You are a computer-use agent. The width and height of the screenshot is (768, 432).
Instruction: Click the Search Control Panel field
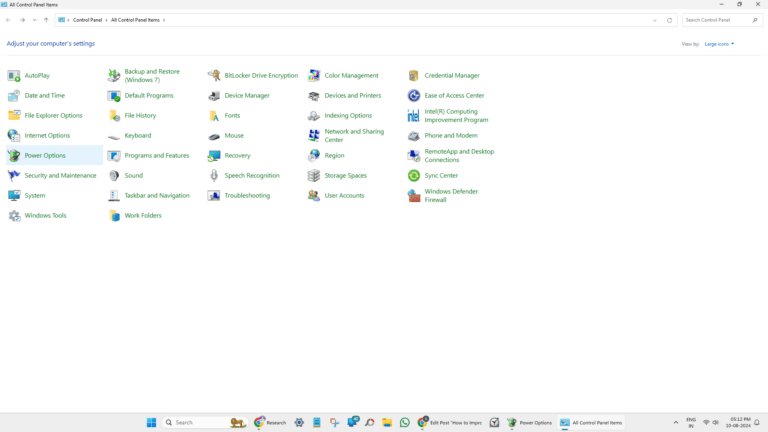[721, 20]
